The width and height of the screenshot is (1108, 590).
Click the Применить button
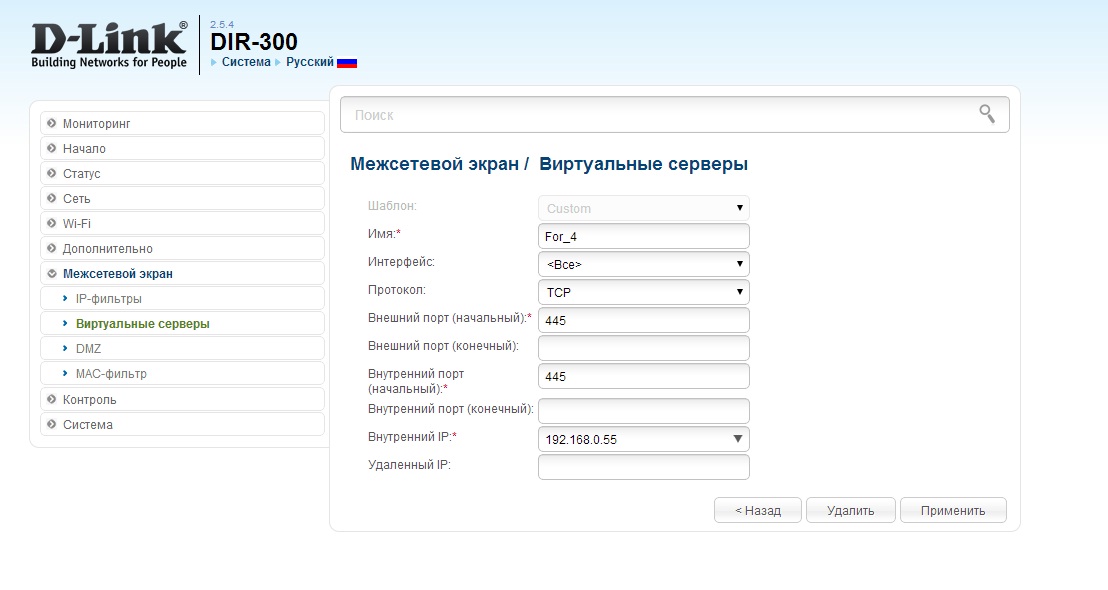pyautogui.click(x=953, y=510)
